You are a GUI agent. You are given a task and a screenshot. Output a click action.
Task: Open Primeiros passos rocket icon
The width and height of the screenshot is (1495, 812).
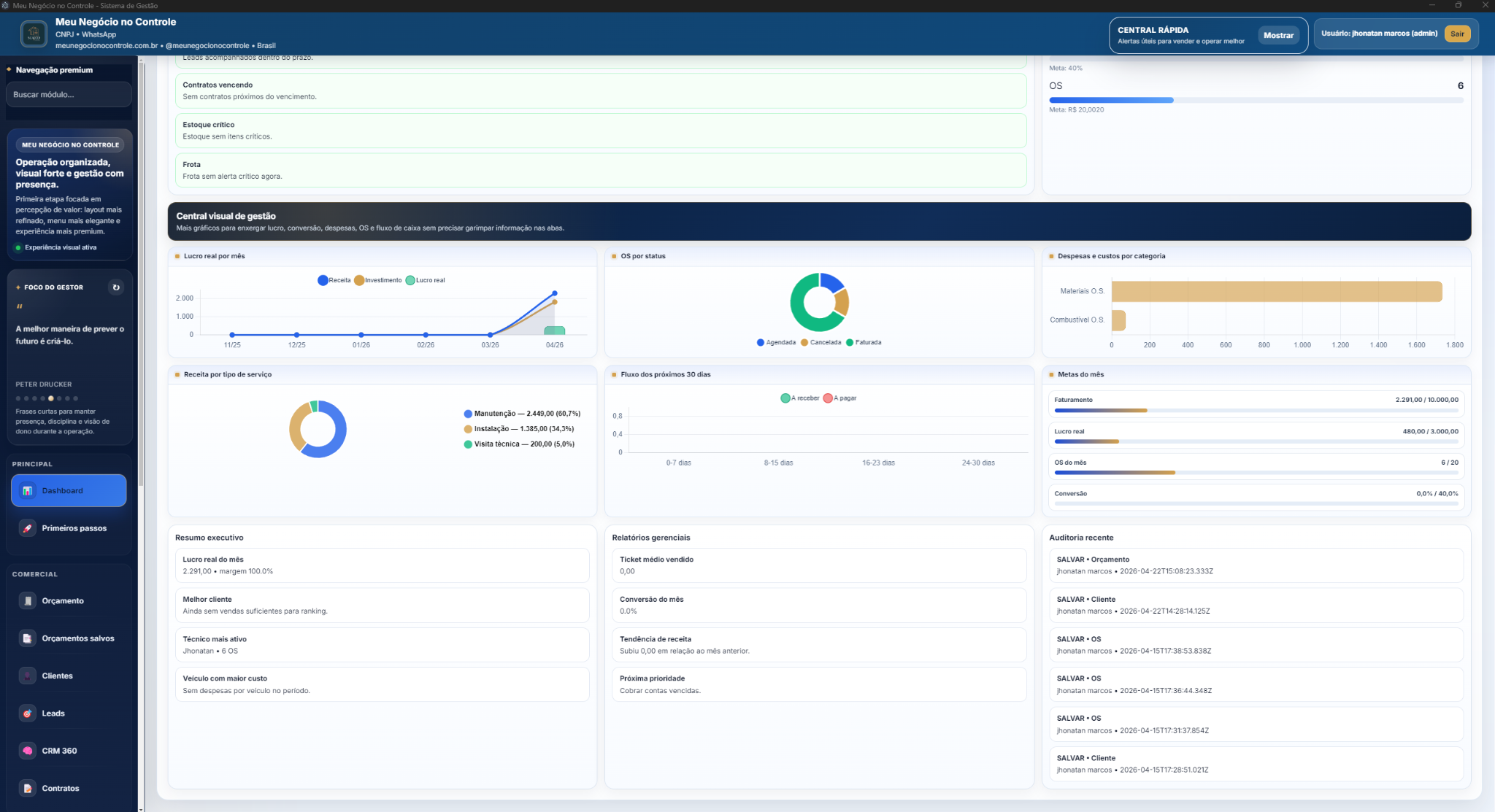[27, 528]
